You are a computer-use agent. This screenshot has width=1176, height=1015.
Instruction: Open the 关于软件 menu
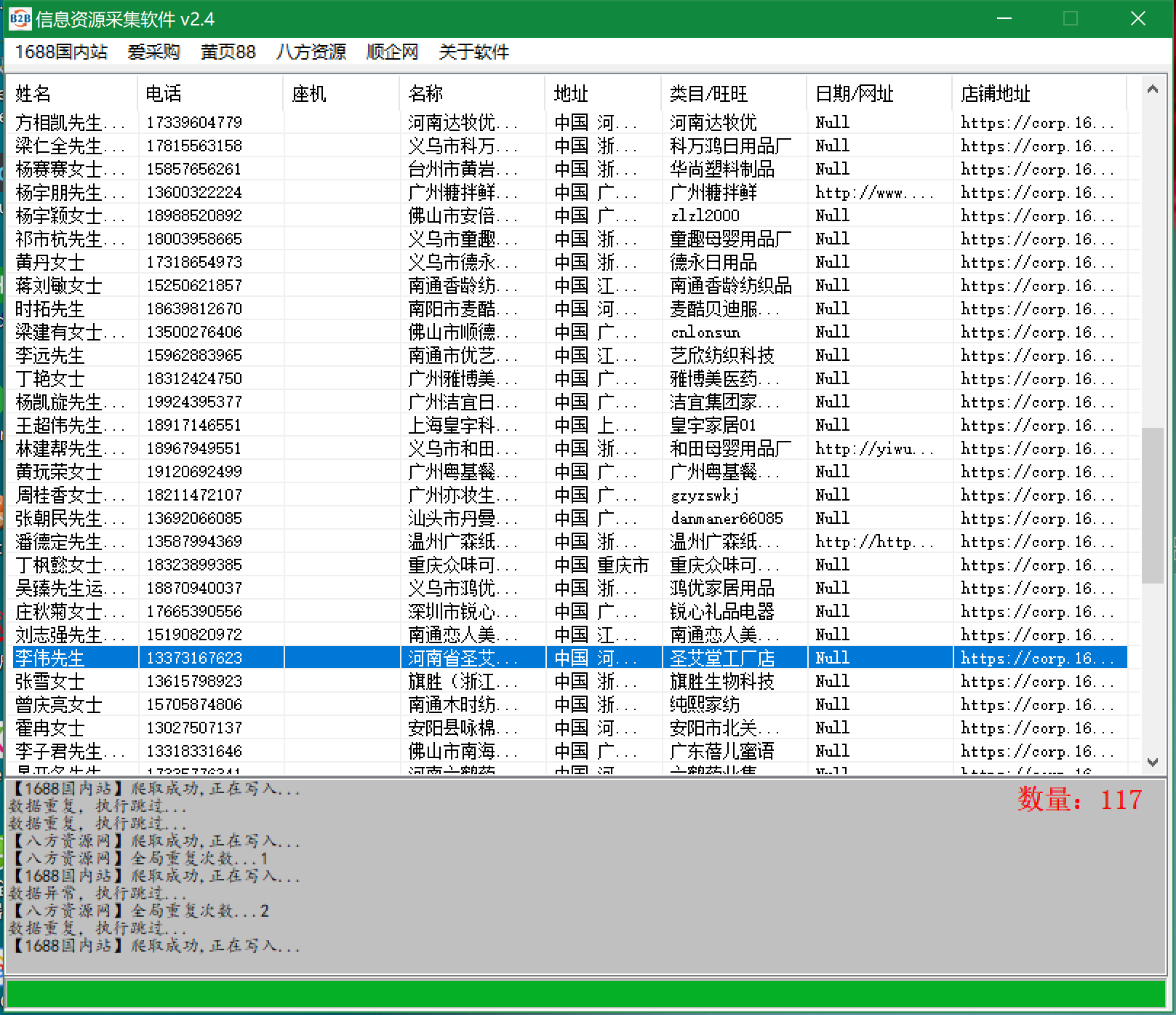coord(474,52)
